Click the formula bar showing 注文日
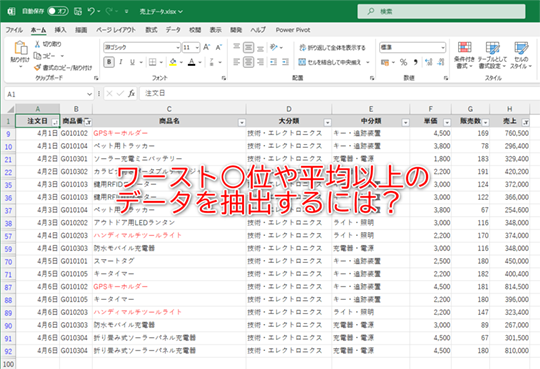 [x=339, y=93]
